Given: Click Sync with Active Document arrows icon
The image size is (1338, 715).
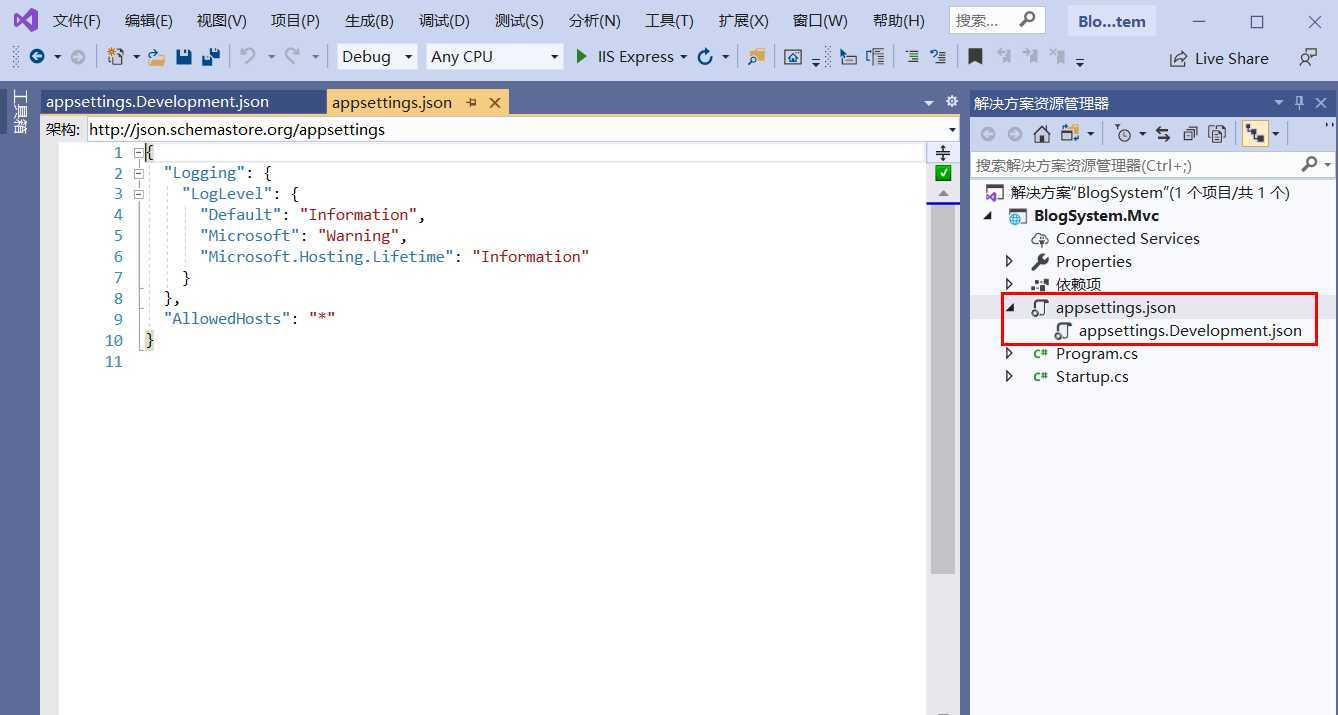Looking at the screenshot, I should [x=1163, y=134].
